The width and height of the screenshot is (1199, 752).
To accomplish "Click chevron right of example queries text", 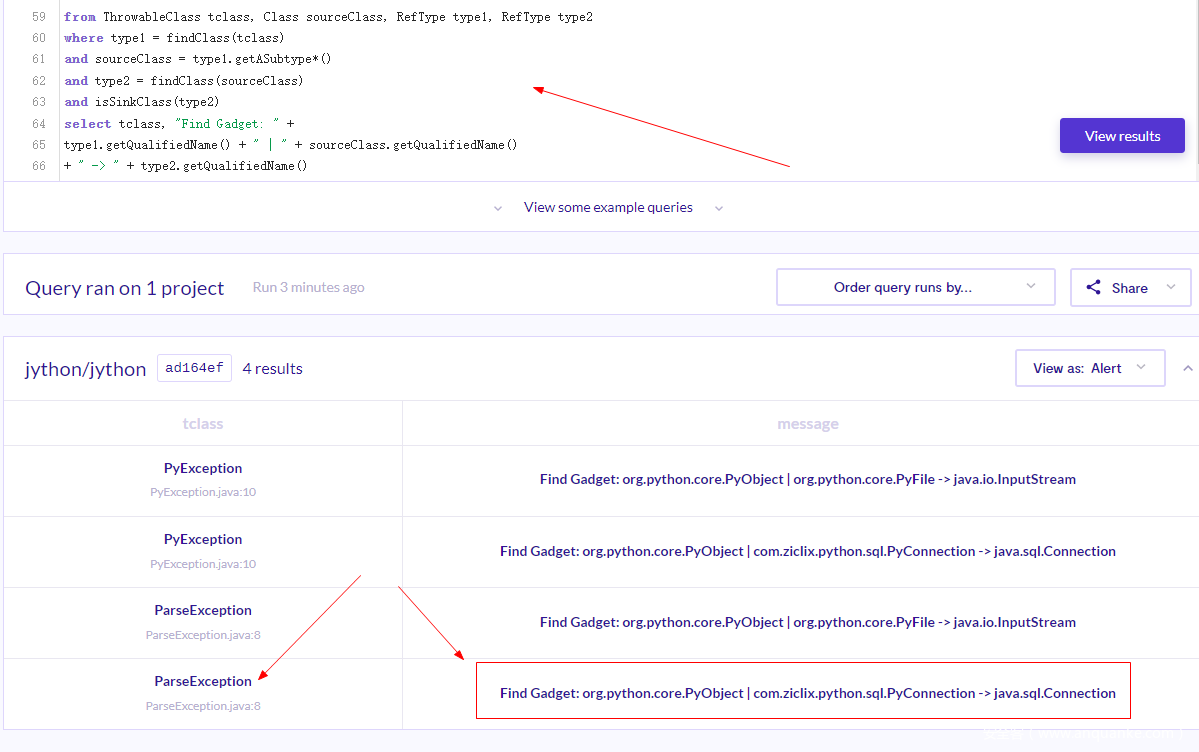I will 719,208.
